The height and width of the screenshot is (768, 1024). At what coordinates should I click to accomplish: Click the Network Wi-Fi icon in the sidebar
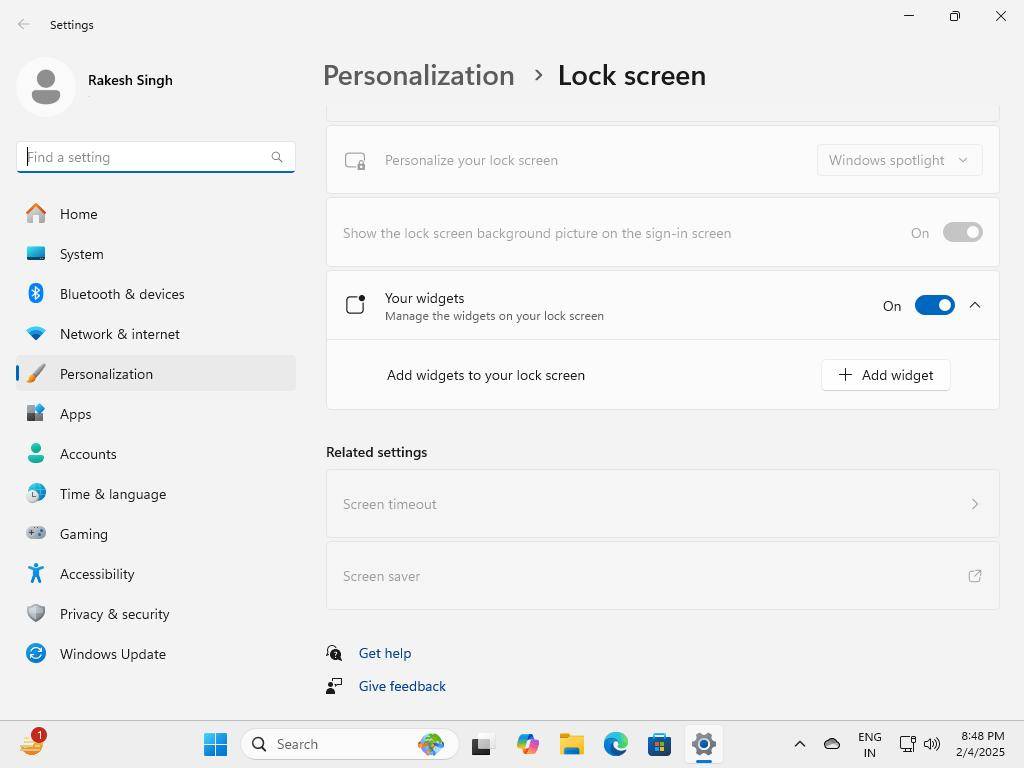click(36, 333)
